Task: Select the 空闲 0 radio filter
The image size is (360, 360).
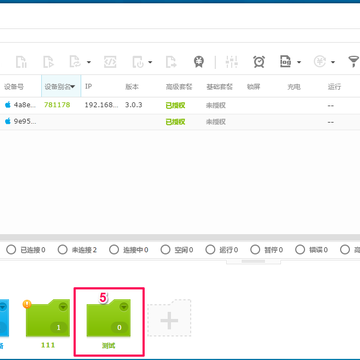Action: (x=165, y=250)
